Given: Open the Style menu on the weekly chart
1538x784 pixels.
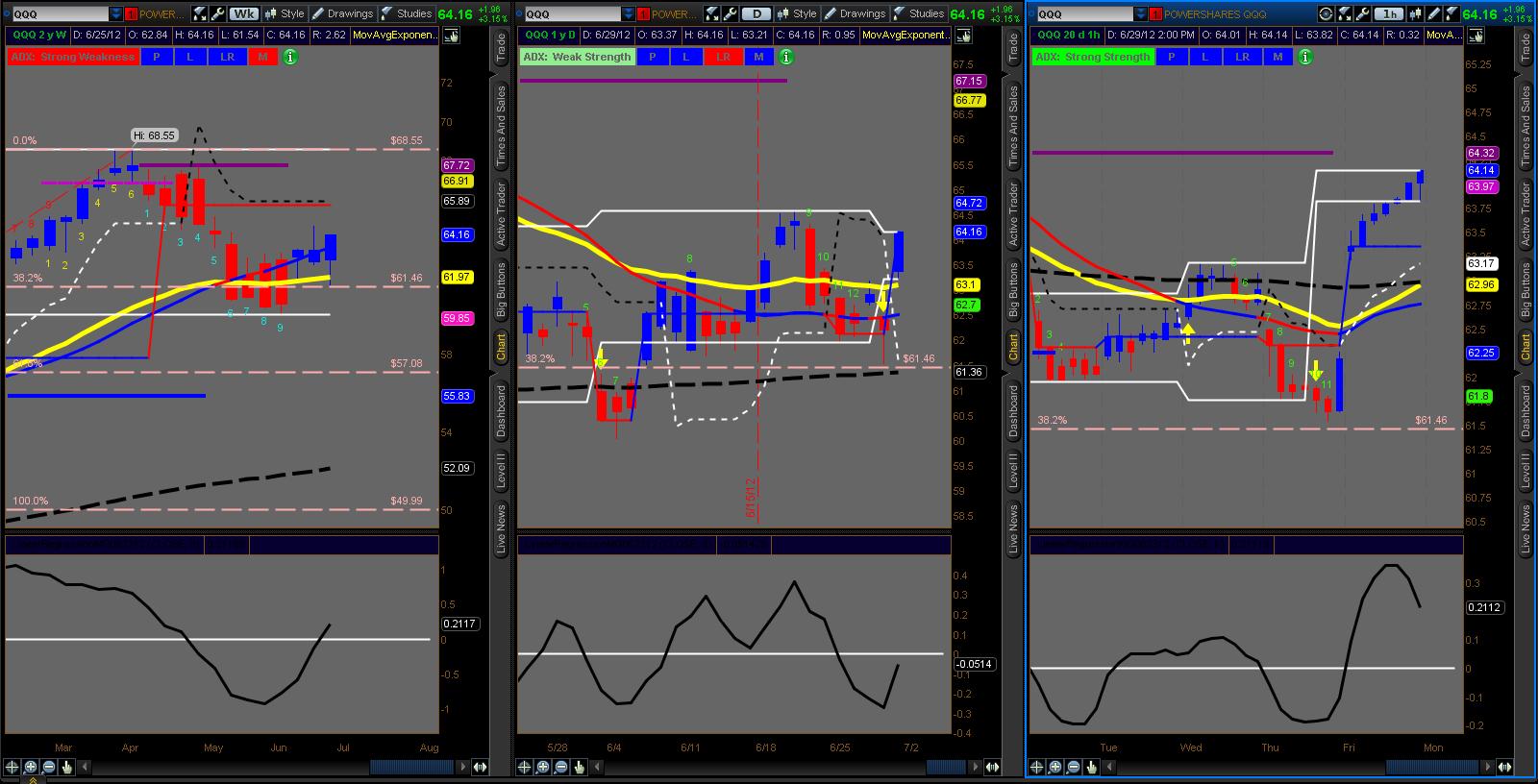Looking at the screenshot, I should 285,14.
